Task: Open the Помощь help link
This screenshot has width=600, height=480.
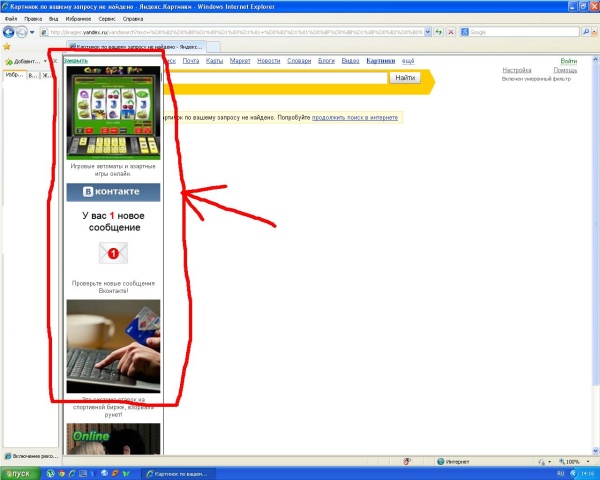Action: [x=565, y=70]
